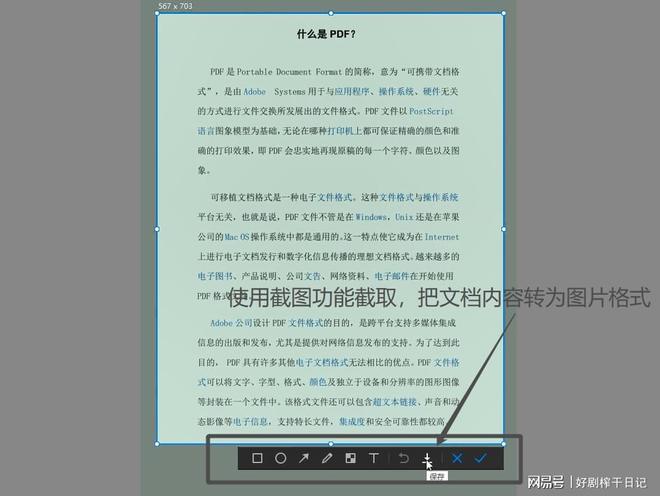Screen dimensions: 660x496
Task: Open the 硬件 link
Action: (x=431, y=91)
